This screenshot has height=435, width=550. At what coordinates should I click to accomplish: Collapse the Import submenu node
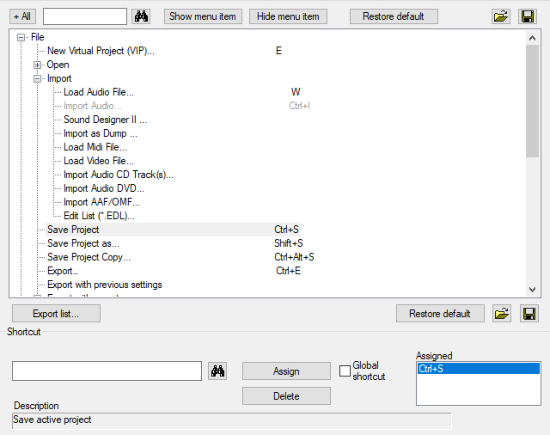[x=37, y=79]
